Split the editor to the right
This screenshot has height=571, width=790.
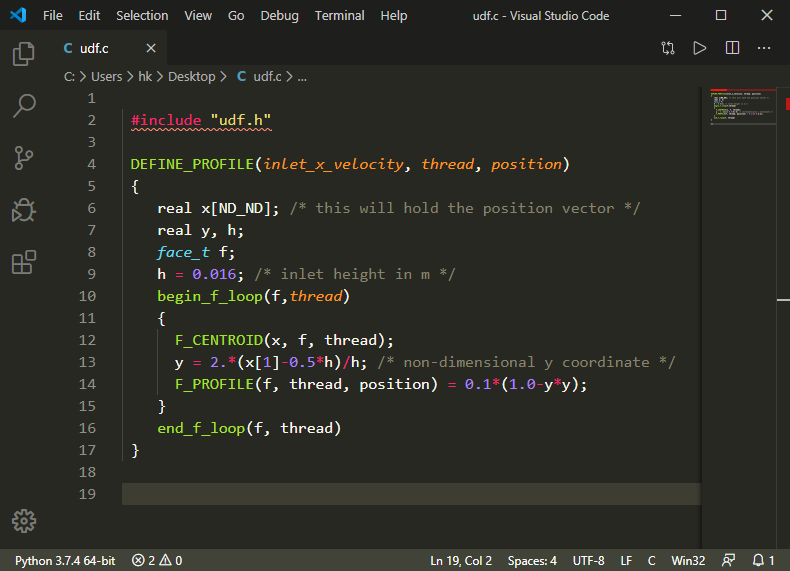pos(732,48)
